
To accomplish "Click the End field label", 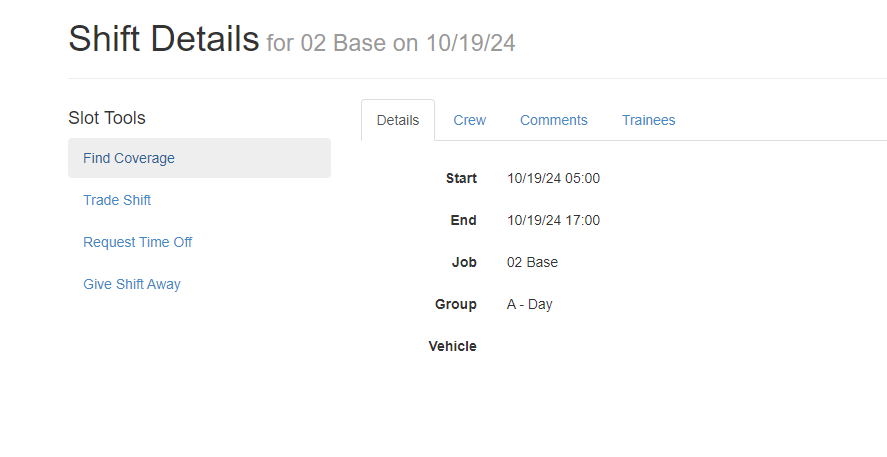I will point(464,220).
